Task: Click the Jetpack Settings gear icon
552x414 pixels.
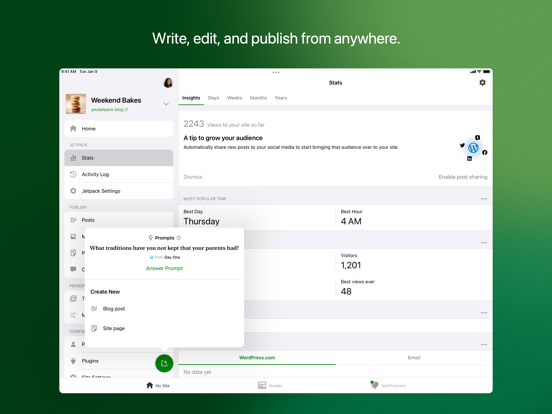Action: [73, 191]
